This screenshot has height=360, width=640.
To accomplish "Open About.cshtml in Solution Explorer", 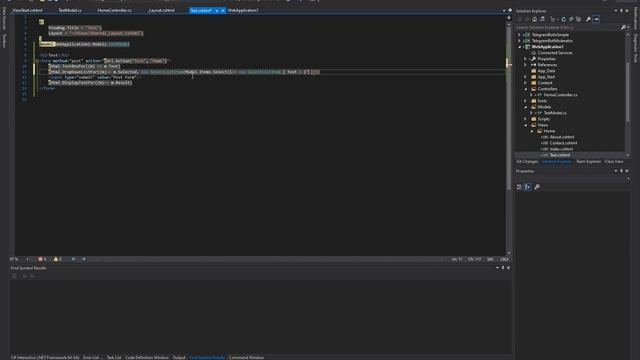I will click(x=562, y=137).
